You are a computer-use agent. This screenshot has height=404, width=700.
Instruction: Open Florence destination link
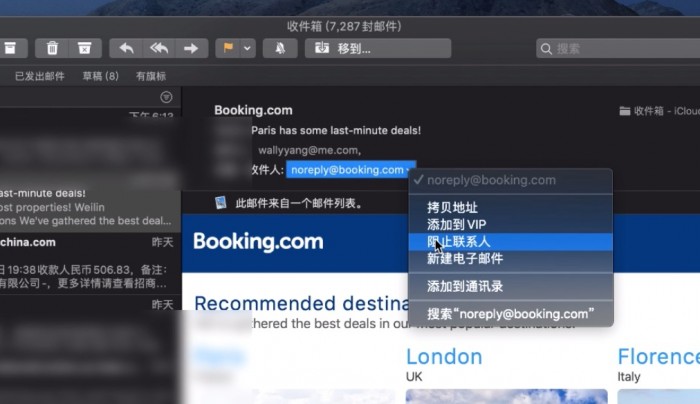coord(658,357)
